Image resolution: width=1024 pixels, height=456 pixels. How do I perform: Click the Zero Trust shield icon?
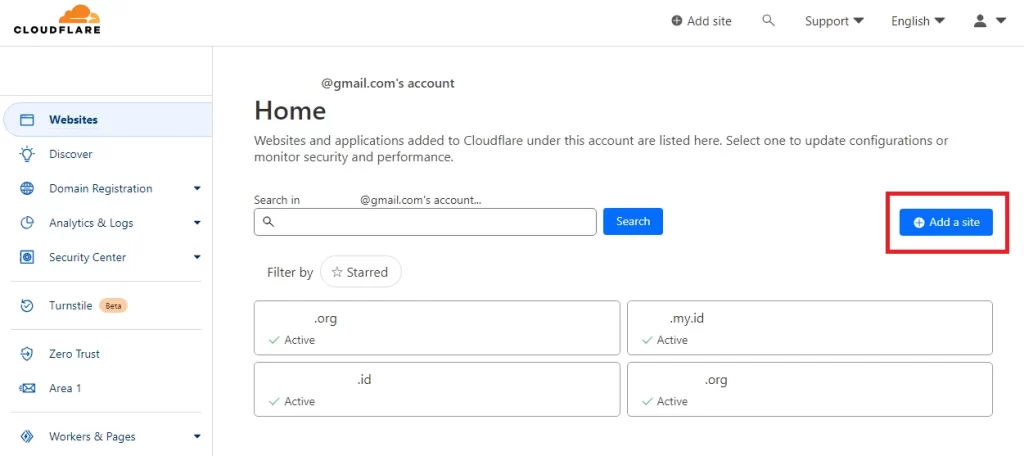(27, 354)
